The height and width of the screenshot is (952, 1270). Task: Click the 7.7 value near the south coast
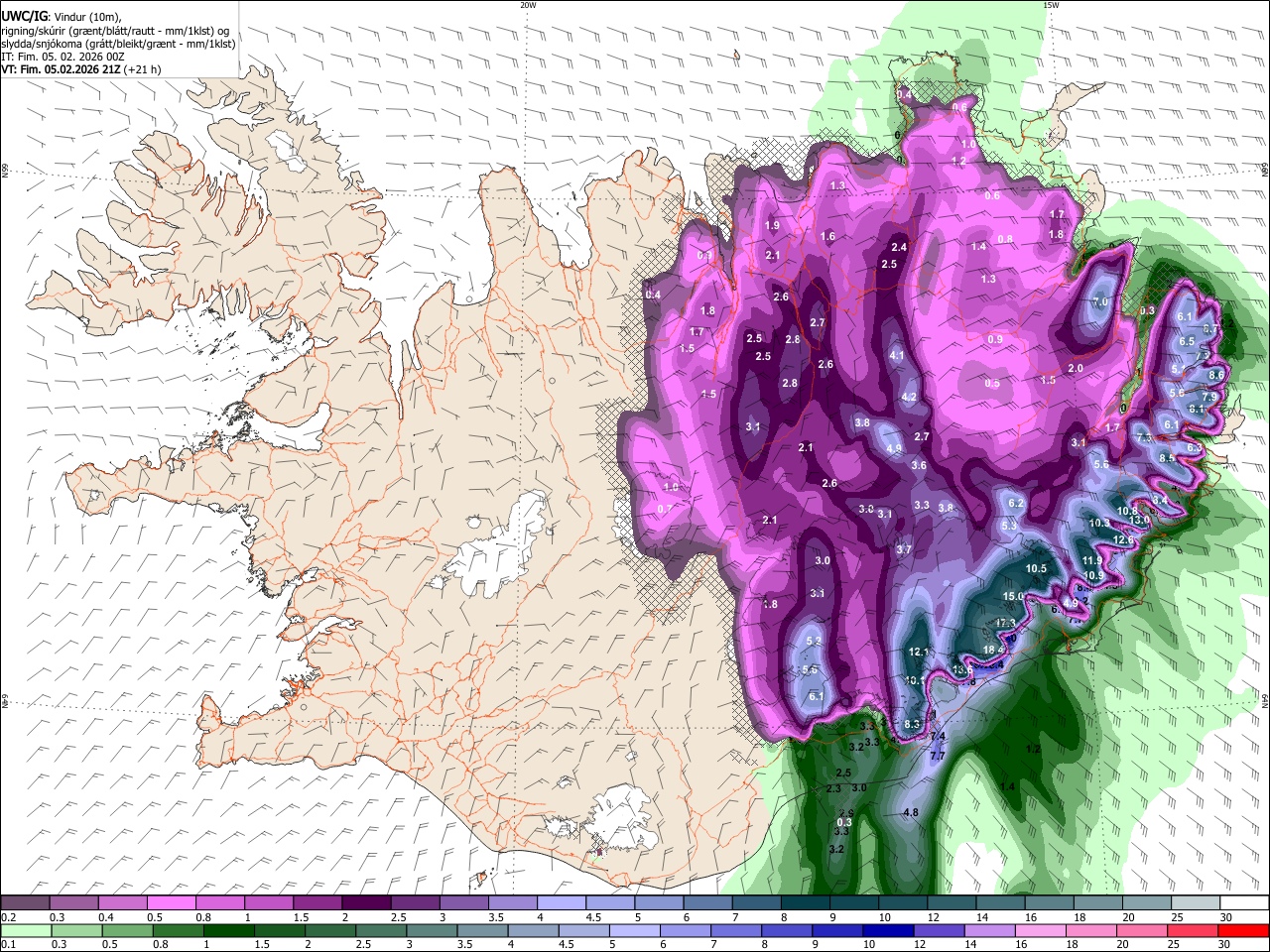(x=936, y=756)
